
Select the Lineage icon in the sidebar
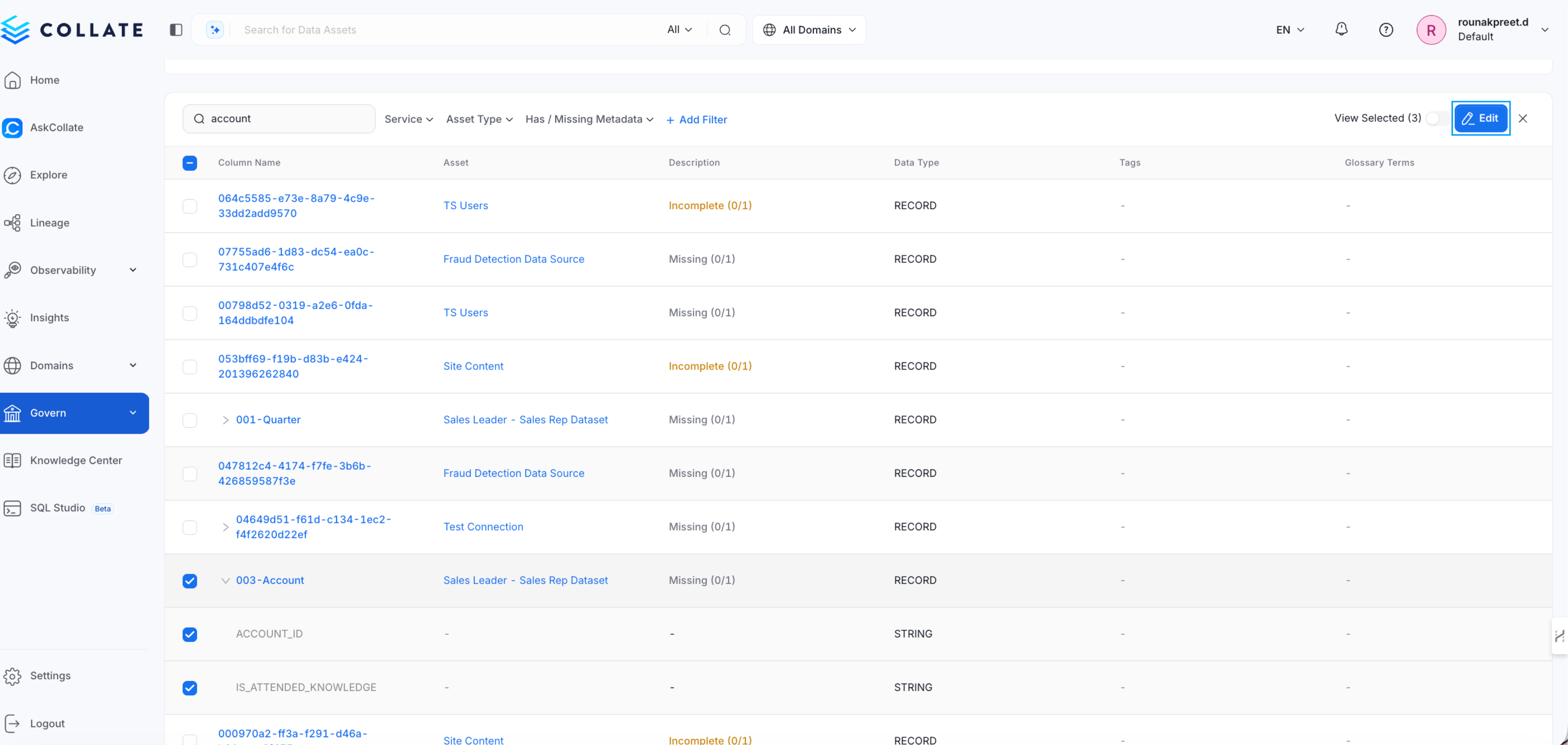pos(13,222)
